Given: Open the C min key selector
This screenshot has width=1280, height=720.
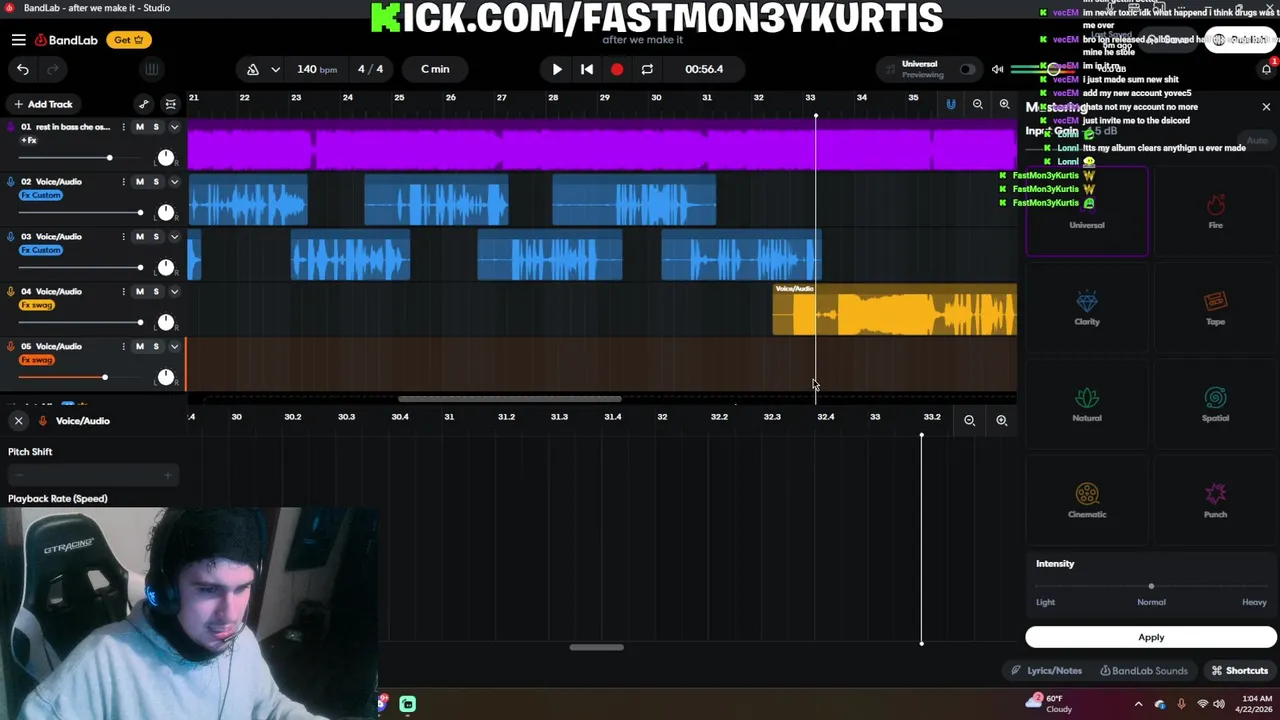Looking at the screenshot, I should 435,69.
